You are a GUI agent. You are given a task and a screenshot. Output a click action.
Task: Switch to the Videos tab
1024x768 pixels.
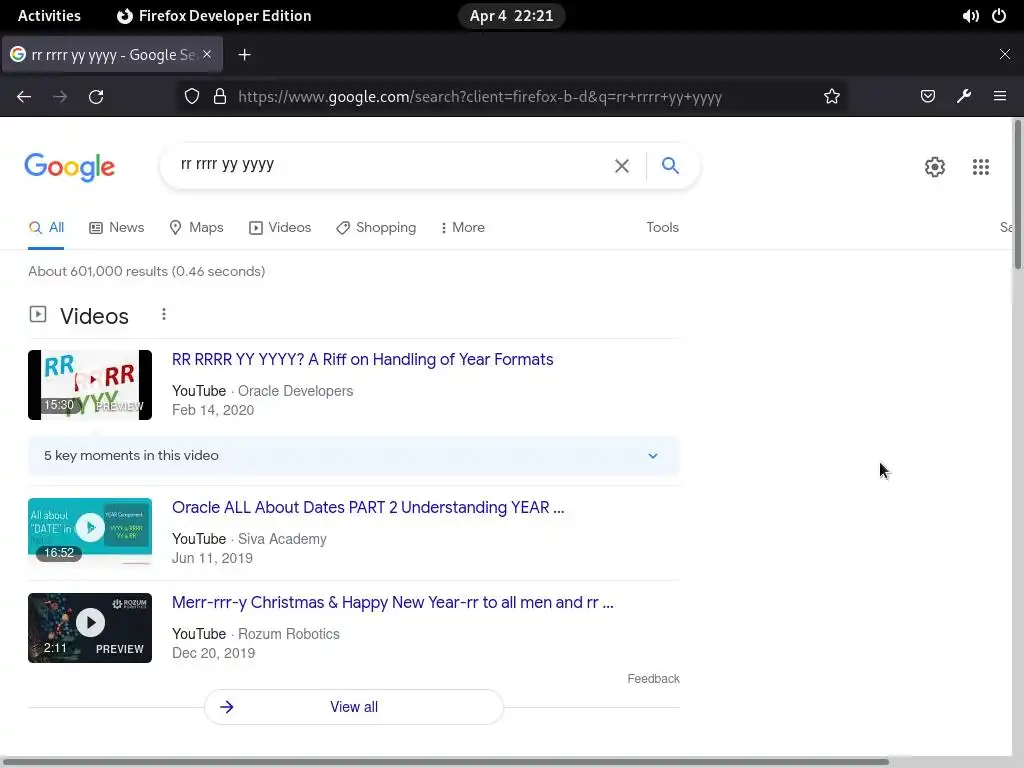pos(280,227)
